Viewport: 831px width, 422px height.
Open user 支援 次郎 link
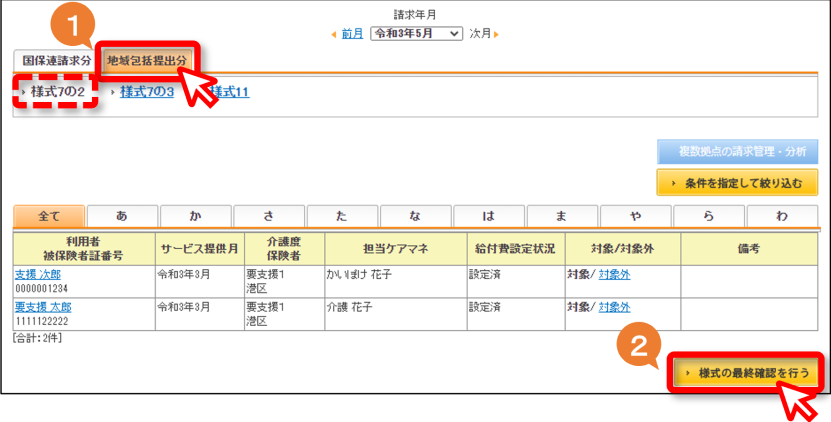coord(38,275)
